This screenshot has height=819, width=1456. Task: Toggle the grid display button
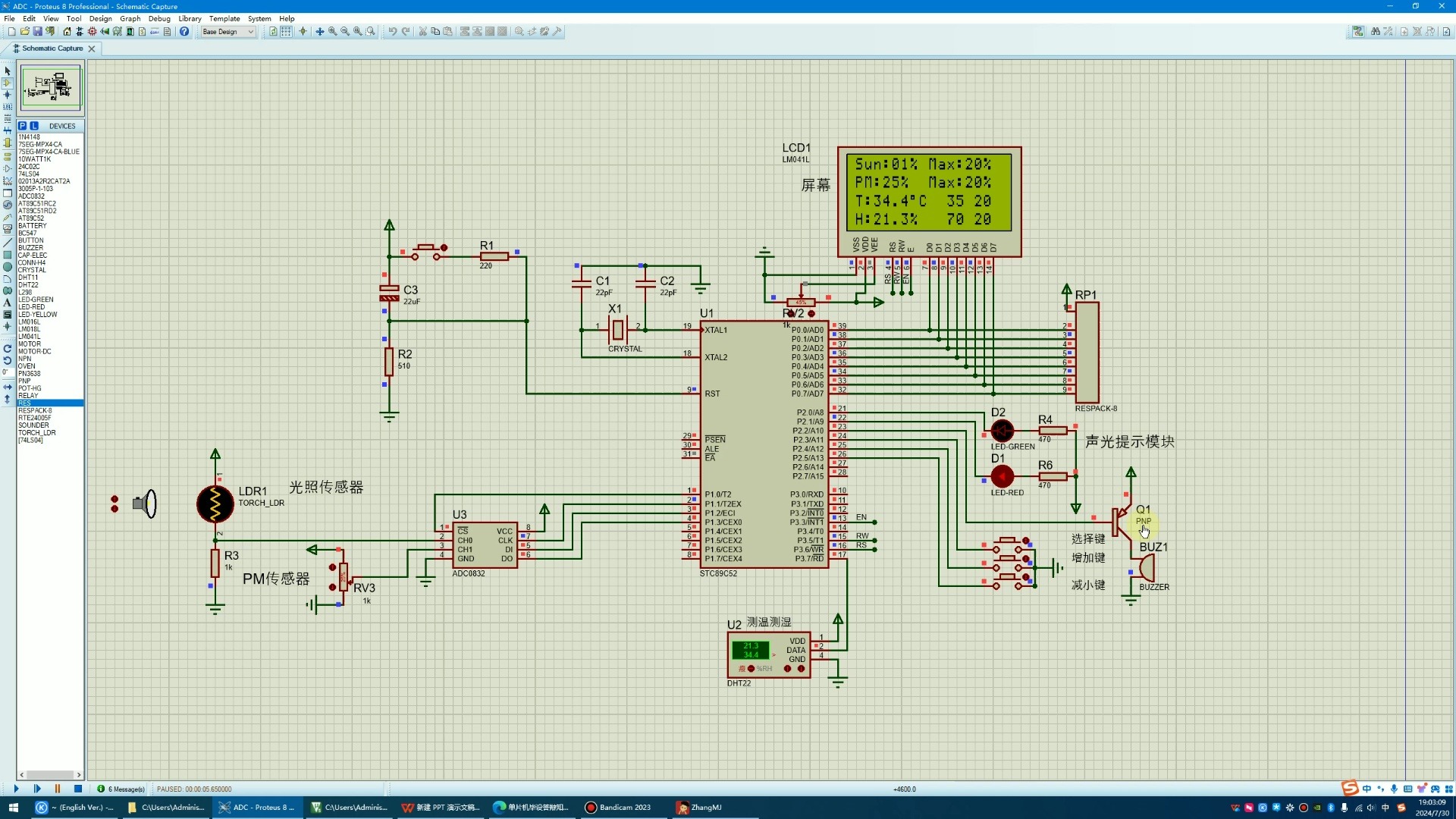point(286,32)
